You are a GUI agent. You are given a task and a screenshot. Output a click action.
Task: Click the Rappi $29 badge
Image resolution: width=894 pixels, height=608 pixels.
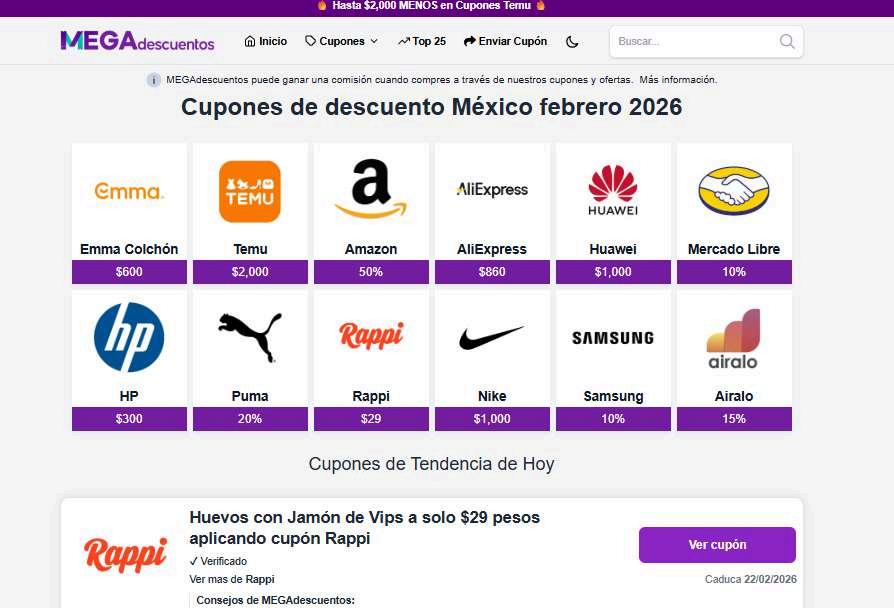(371, 419)
